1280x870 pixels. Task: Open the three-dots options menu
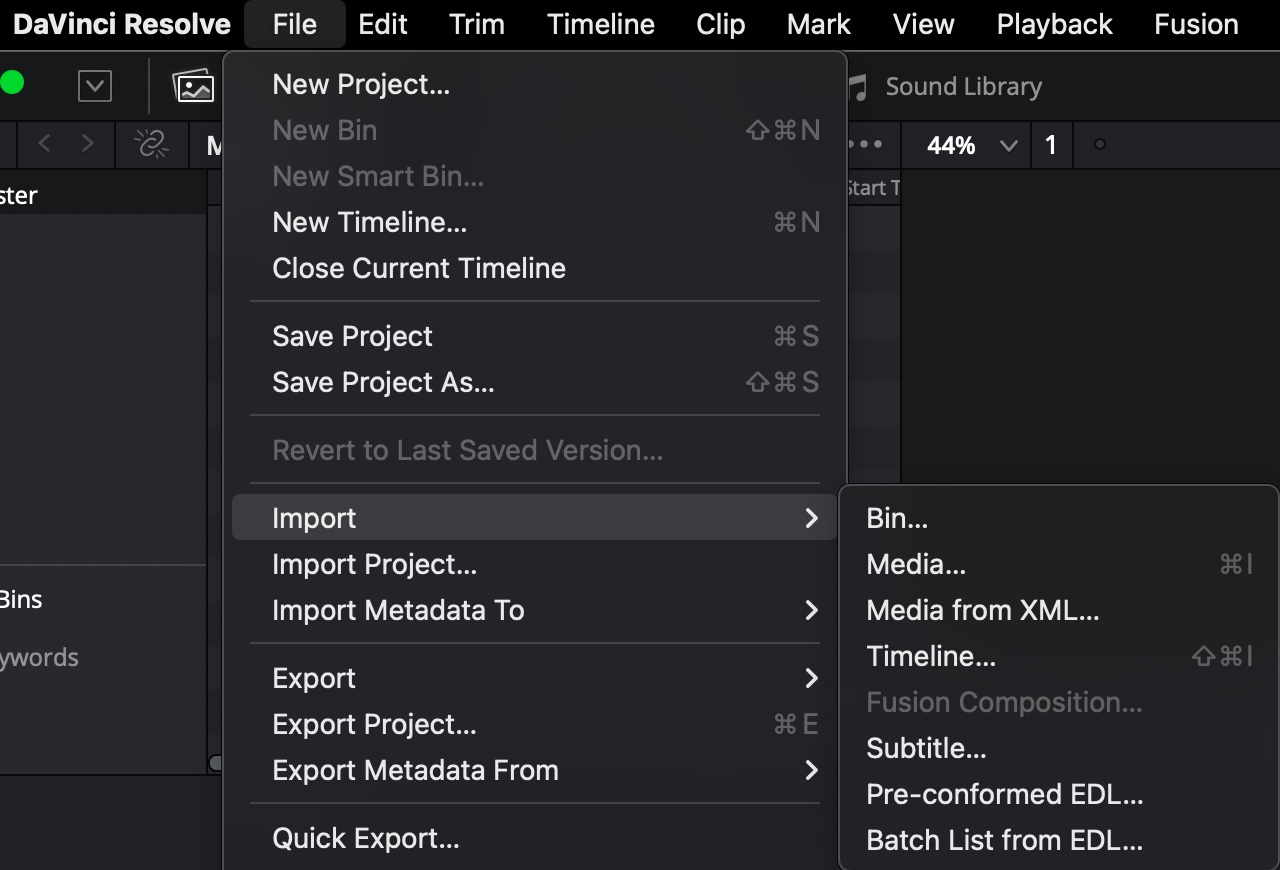866,145
